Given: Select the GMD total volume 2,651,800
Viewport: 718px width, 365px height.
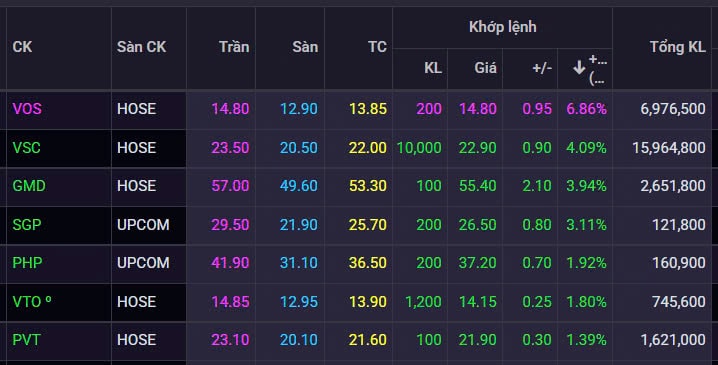Looking at the screenshot, I should coord(673,186).
